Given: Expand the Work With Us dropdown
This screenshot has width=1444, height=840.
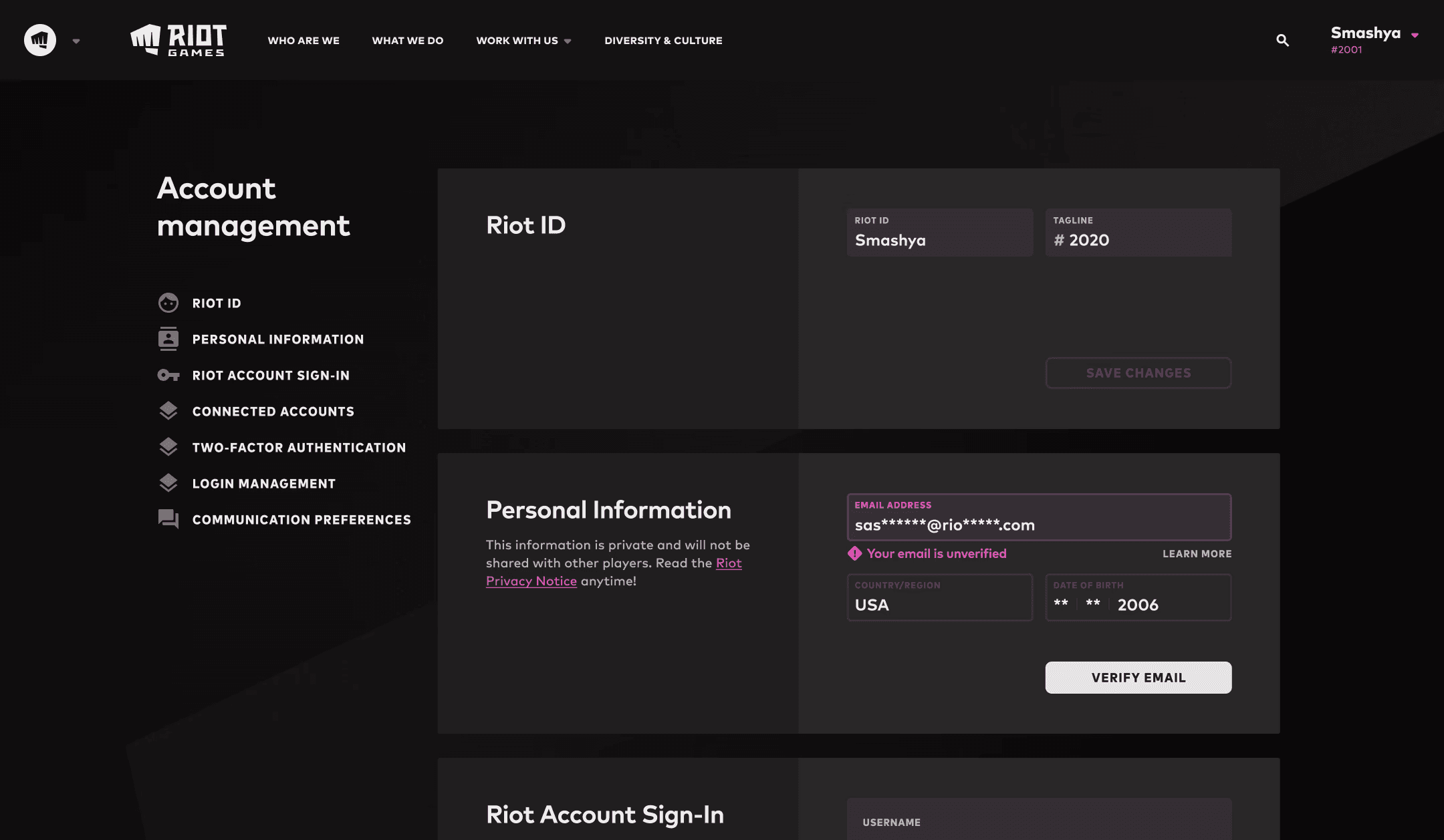Looking at the screenshot, I should [x=523, y=40].
